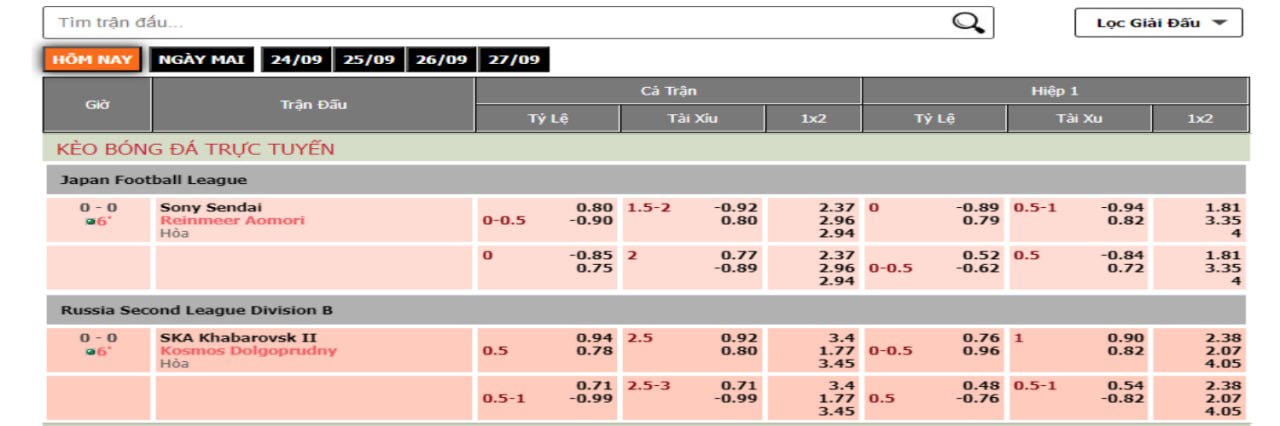
Task: Click the Japan Football League header
Action: coord(153,180)
